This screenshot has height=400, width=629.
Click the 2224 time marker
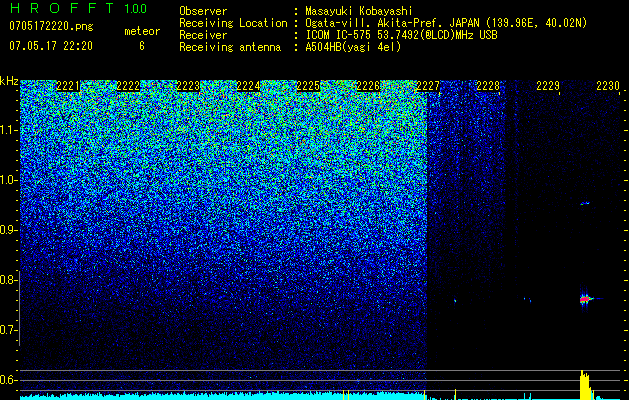(248, 86)
